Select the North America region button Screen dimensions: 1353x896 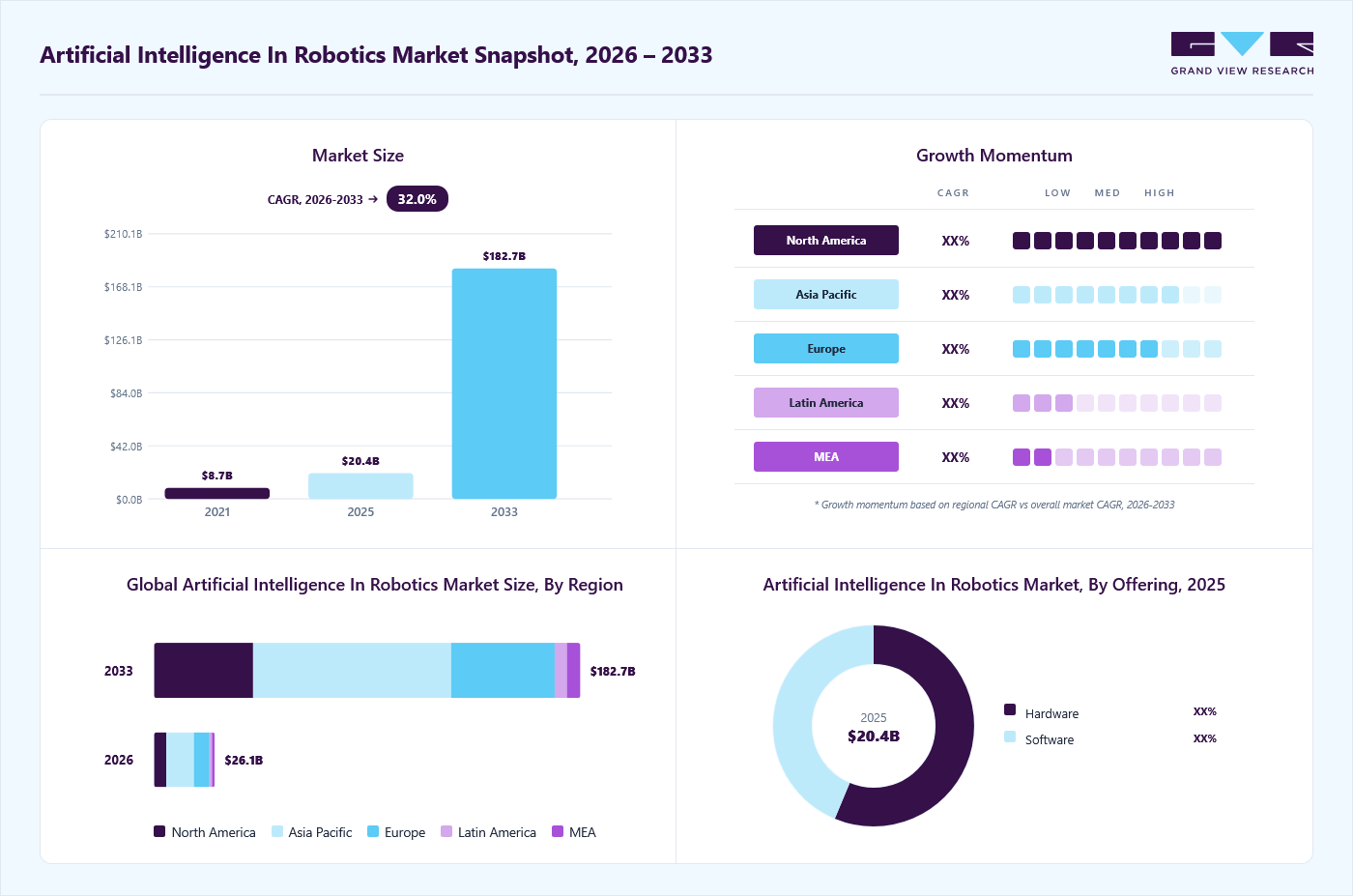tap(826, 241)
